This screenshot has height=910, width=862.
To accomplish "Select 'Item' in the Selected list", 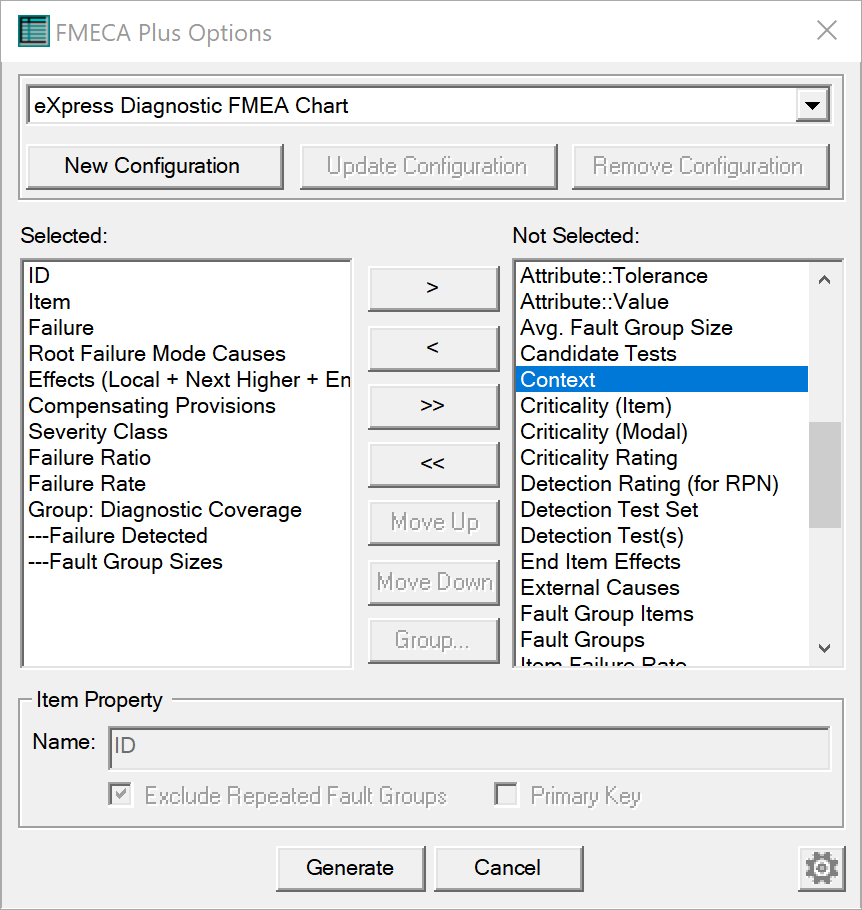I will (187, 302).
